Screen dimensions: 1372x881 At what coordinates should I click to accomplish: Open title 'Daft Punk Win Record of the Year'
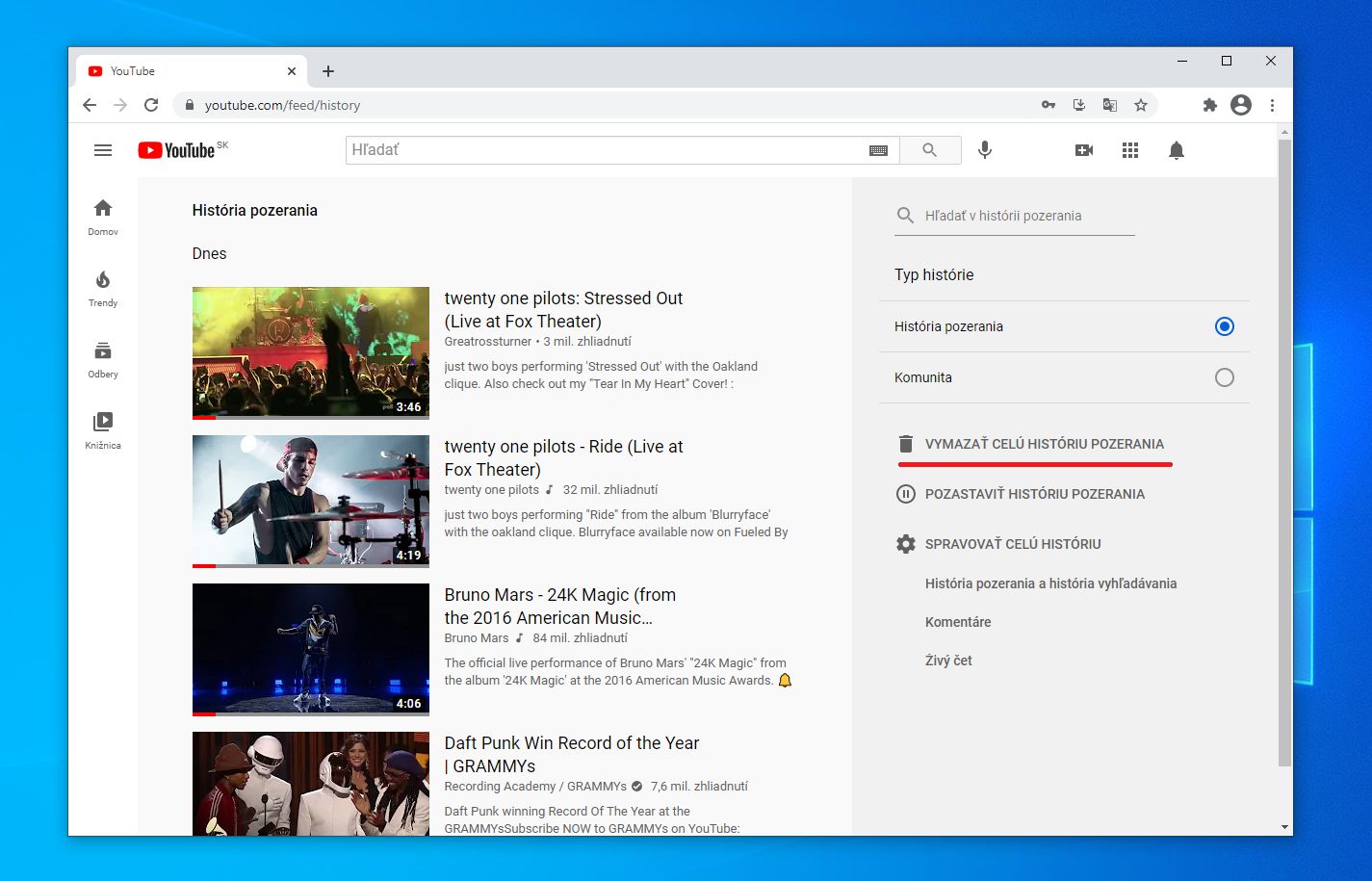coord(571,755)
